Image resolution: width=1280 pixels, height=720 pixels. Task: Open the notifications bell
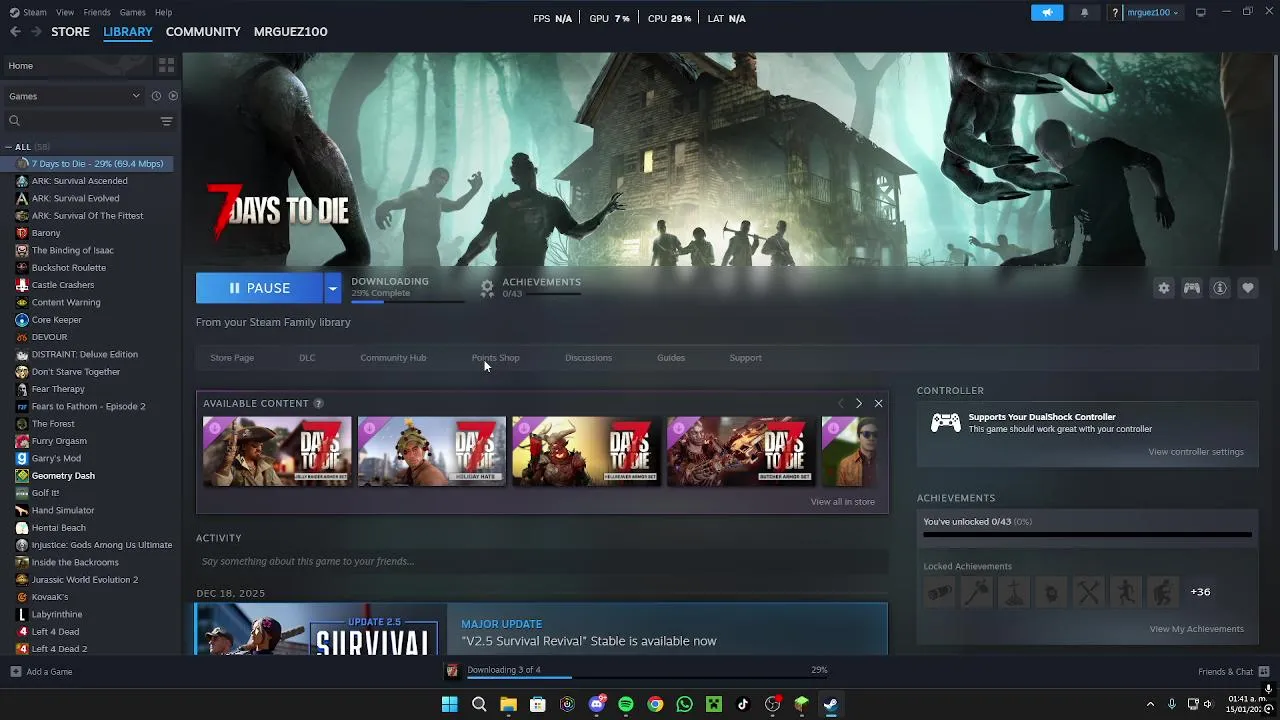[1085, 13]
